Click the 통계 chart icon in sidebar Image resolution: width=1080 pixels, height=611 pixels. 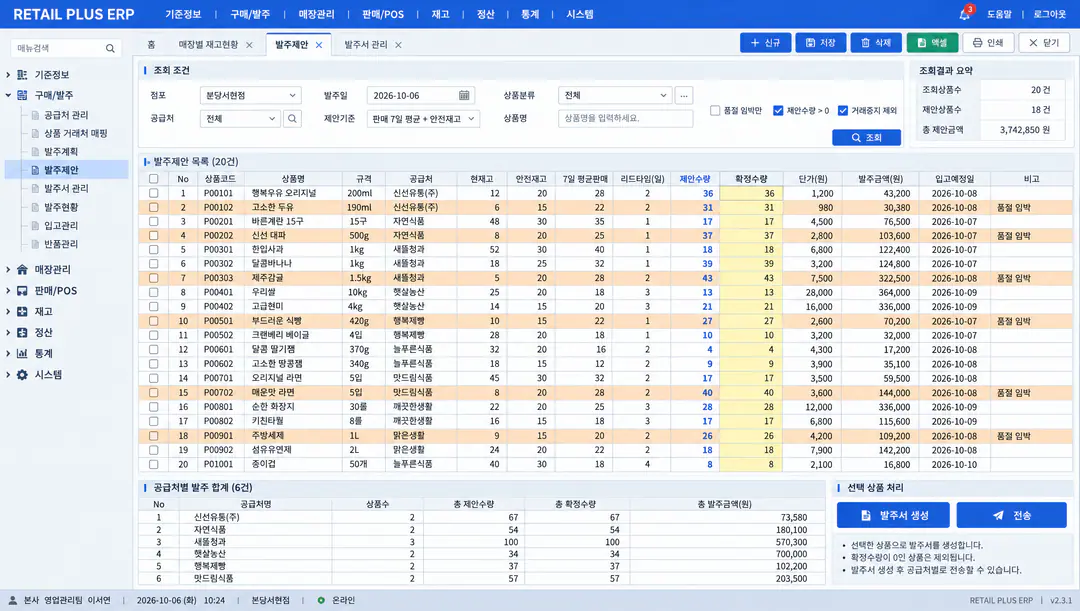22,353
